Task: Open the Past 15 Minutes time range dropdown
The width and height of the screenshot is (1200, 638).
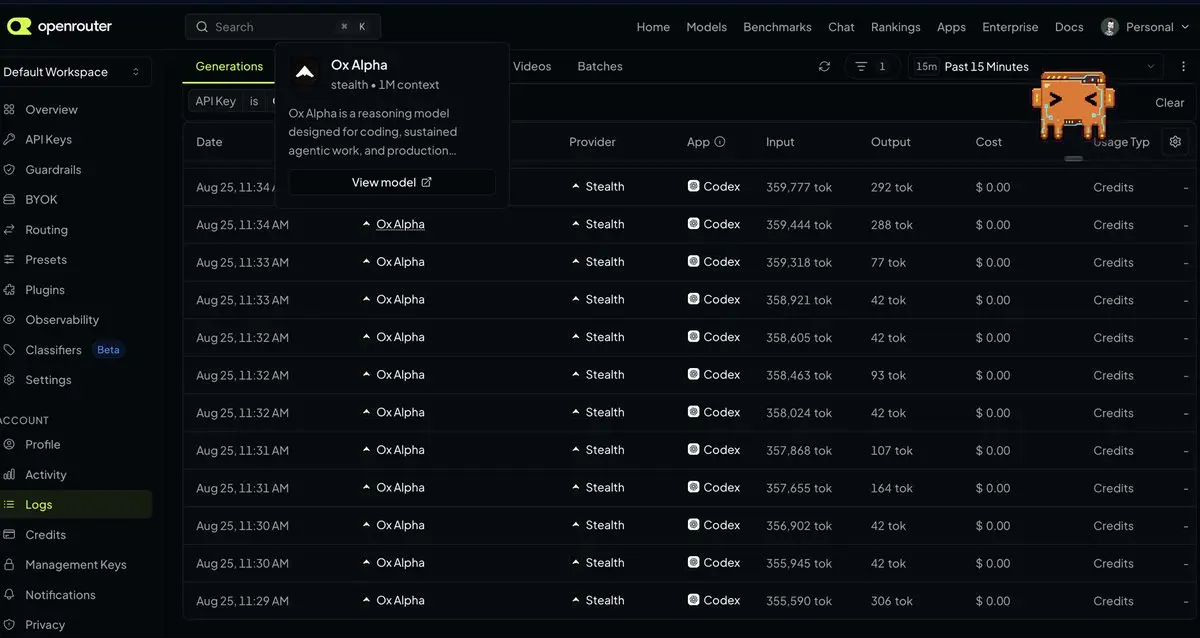Action: point(1035,67)
